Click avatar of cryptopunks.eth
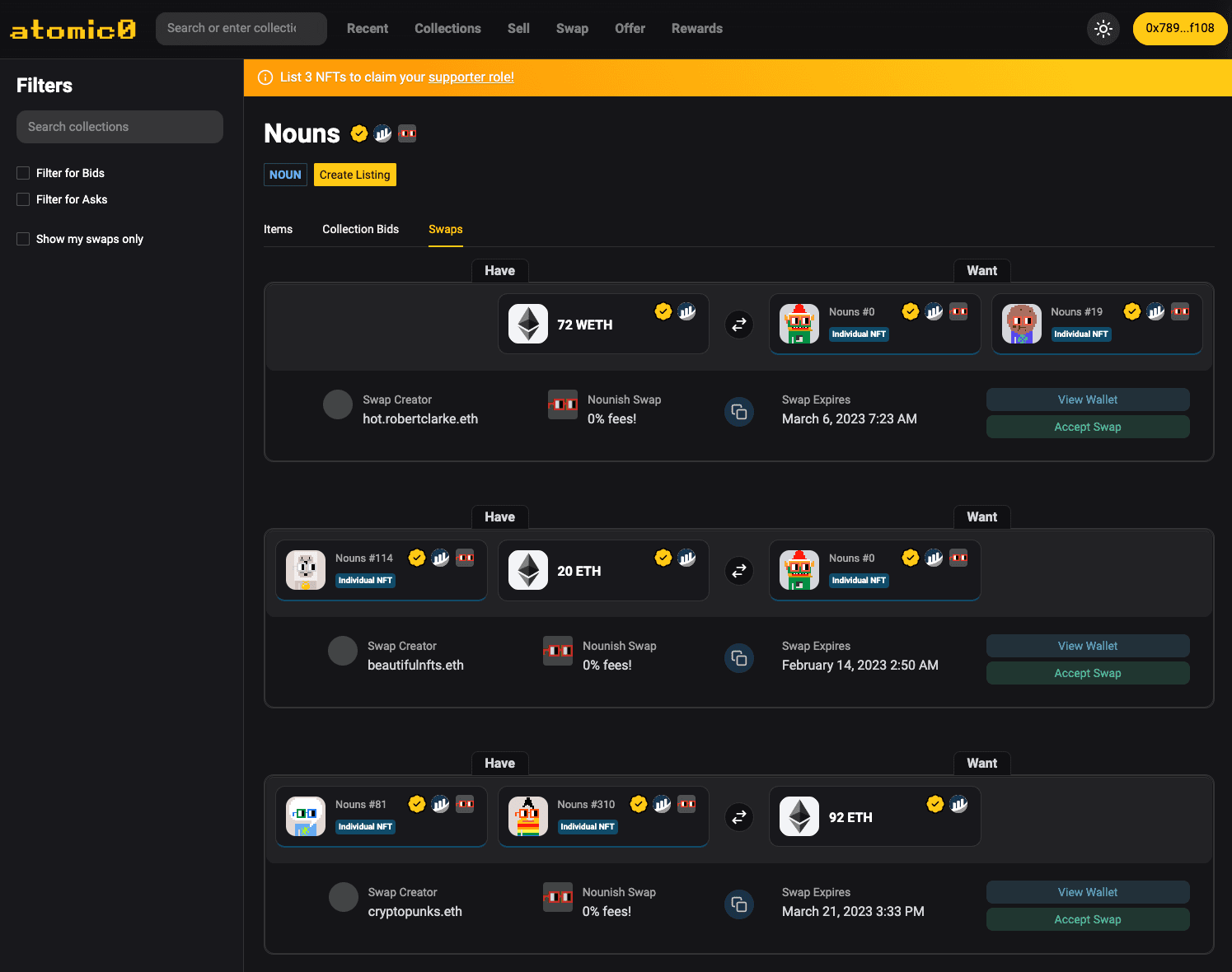 344,897
